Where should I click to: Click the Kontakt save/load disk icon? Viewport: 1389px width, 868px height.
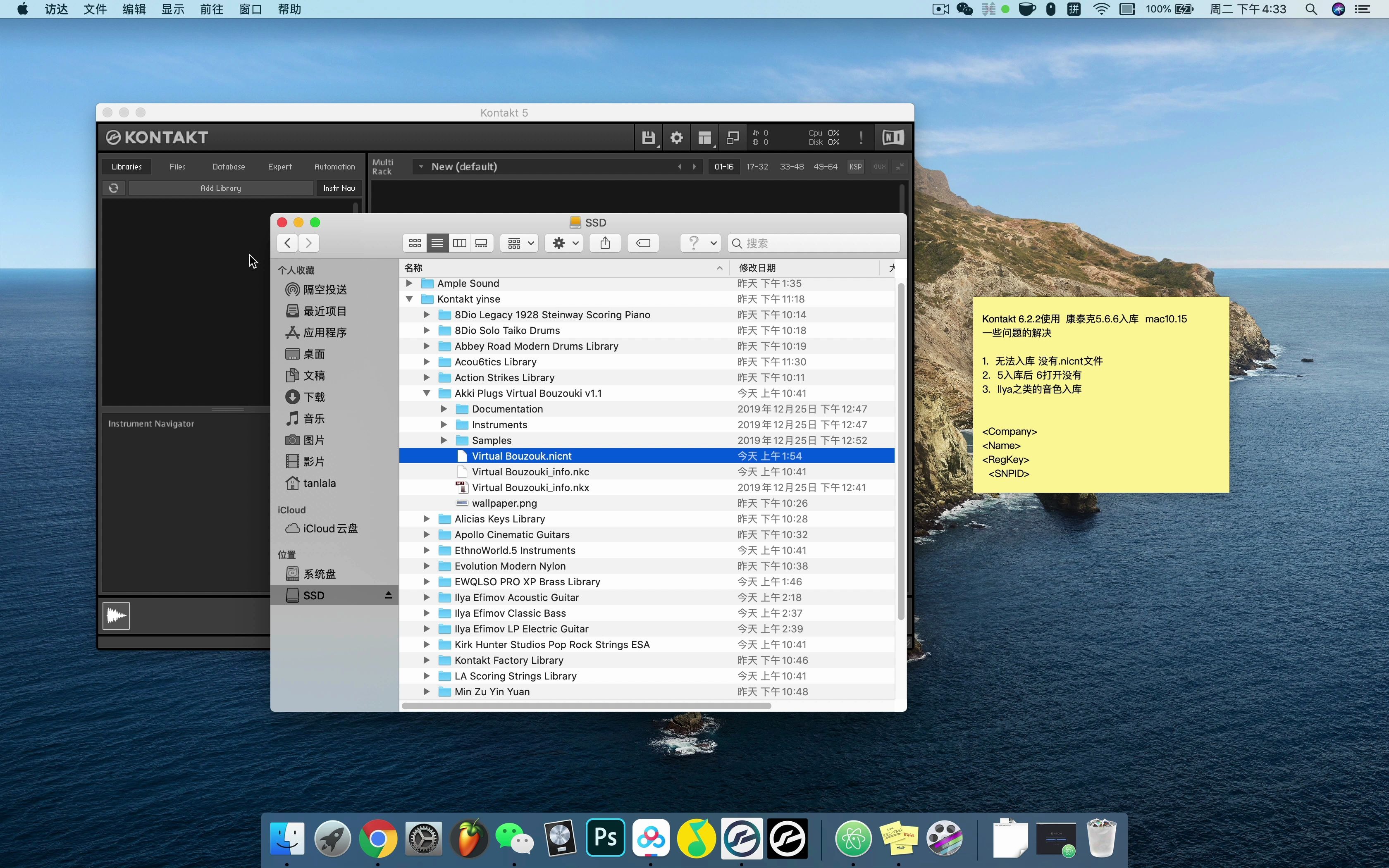[648, 138]
